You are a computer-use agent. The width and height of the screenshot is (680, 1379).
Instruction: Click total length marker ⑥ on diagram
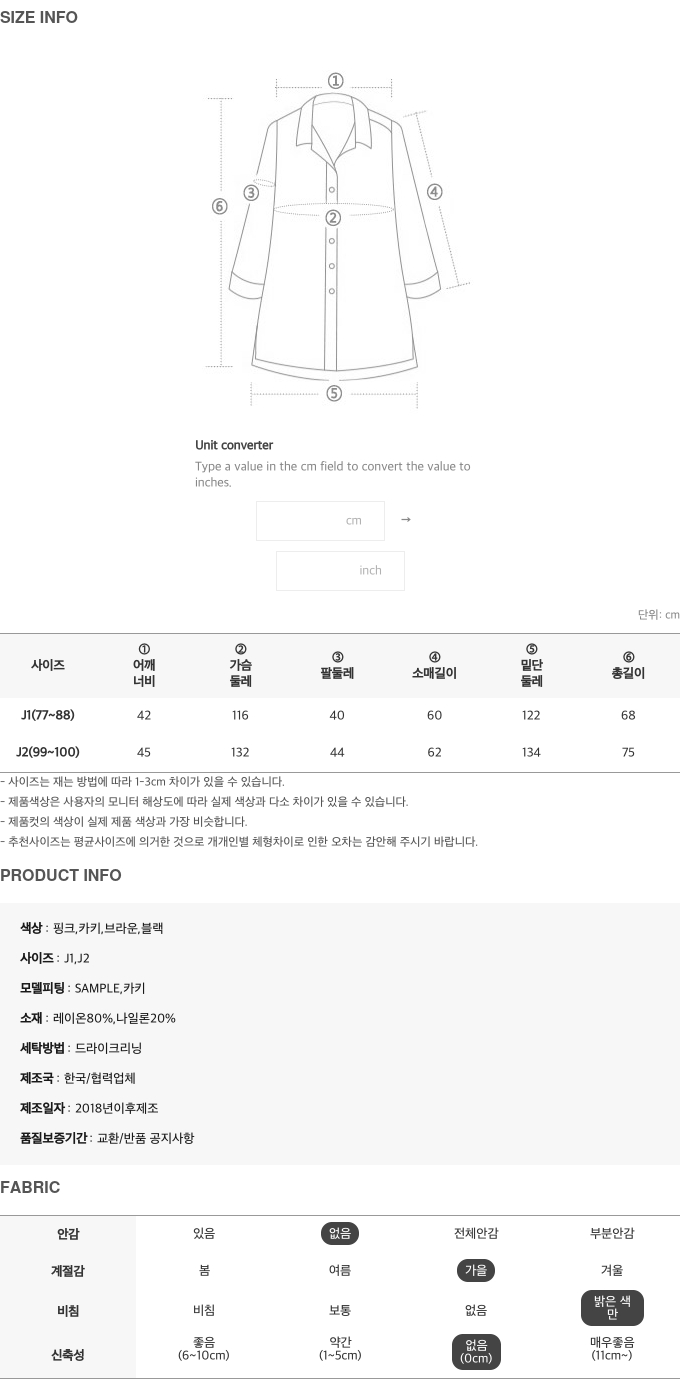(x=220, y=207)
